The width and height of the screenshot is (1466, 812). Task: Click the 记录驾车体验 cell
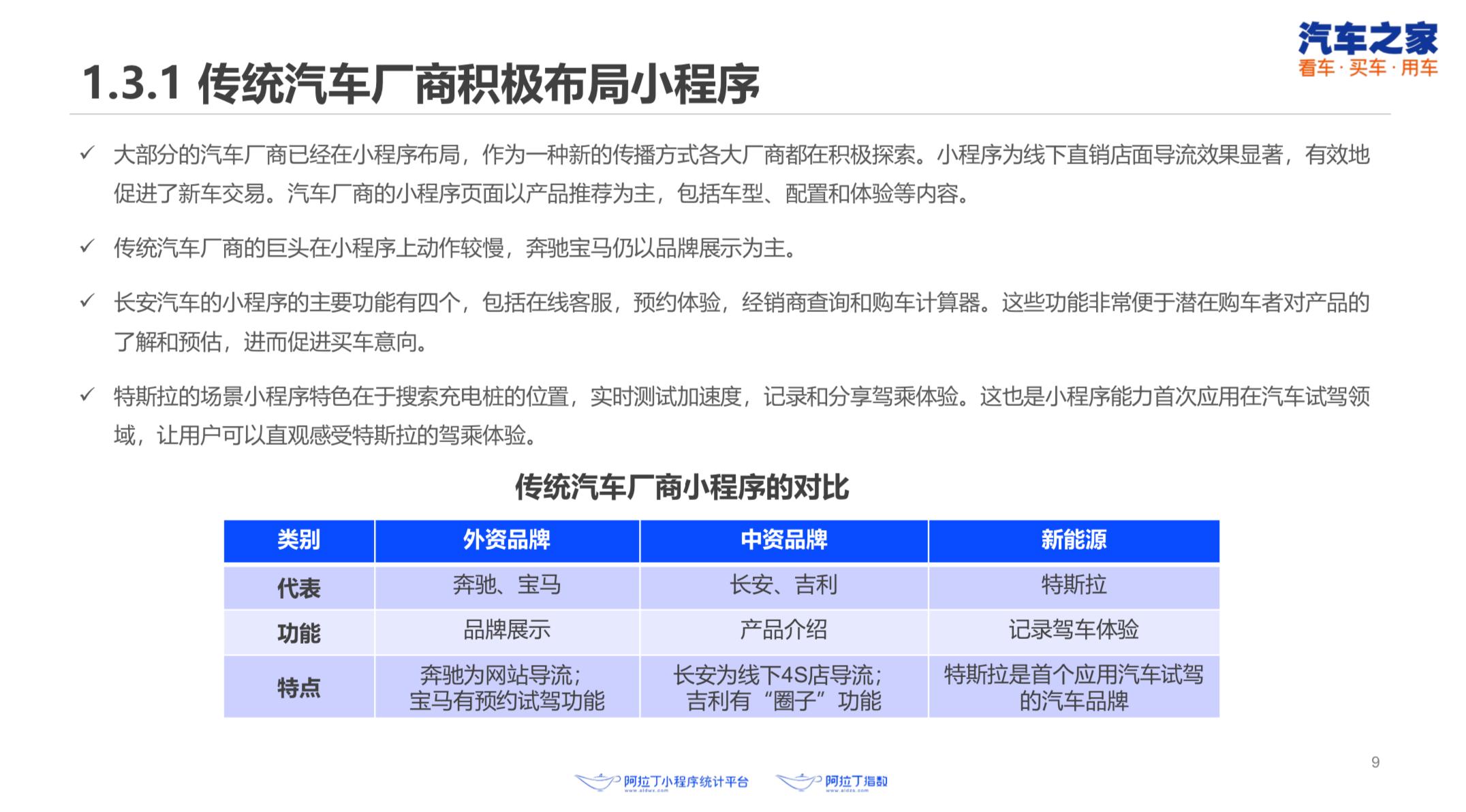pos(1073,630)
